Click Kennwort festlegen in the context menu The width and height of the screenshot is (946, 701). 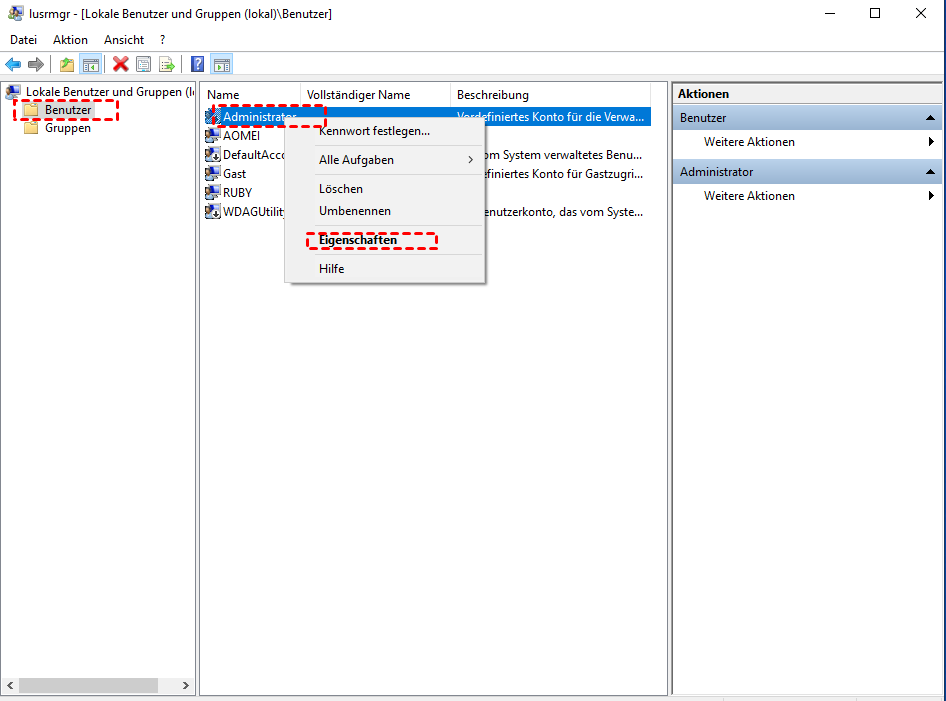[x=374, y=131]
